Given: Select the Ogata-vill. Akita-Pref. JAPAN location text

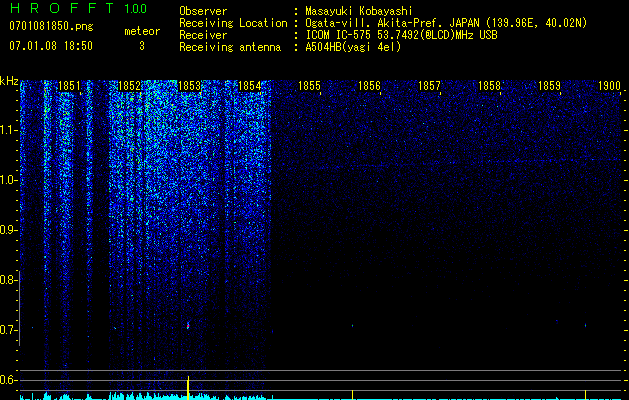Looking at the screenshot, I should pos(446,23).
